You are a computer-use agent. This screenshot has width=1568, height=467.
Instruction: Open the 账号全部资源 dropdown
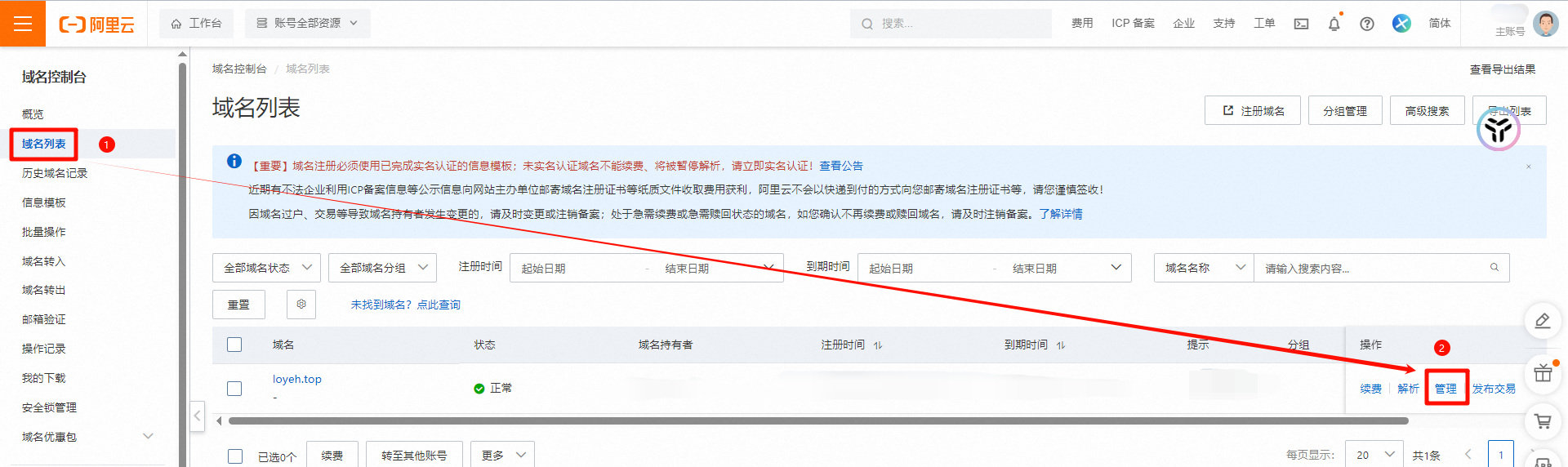[307, 24]
